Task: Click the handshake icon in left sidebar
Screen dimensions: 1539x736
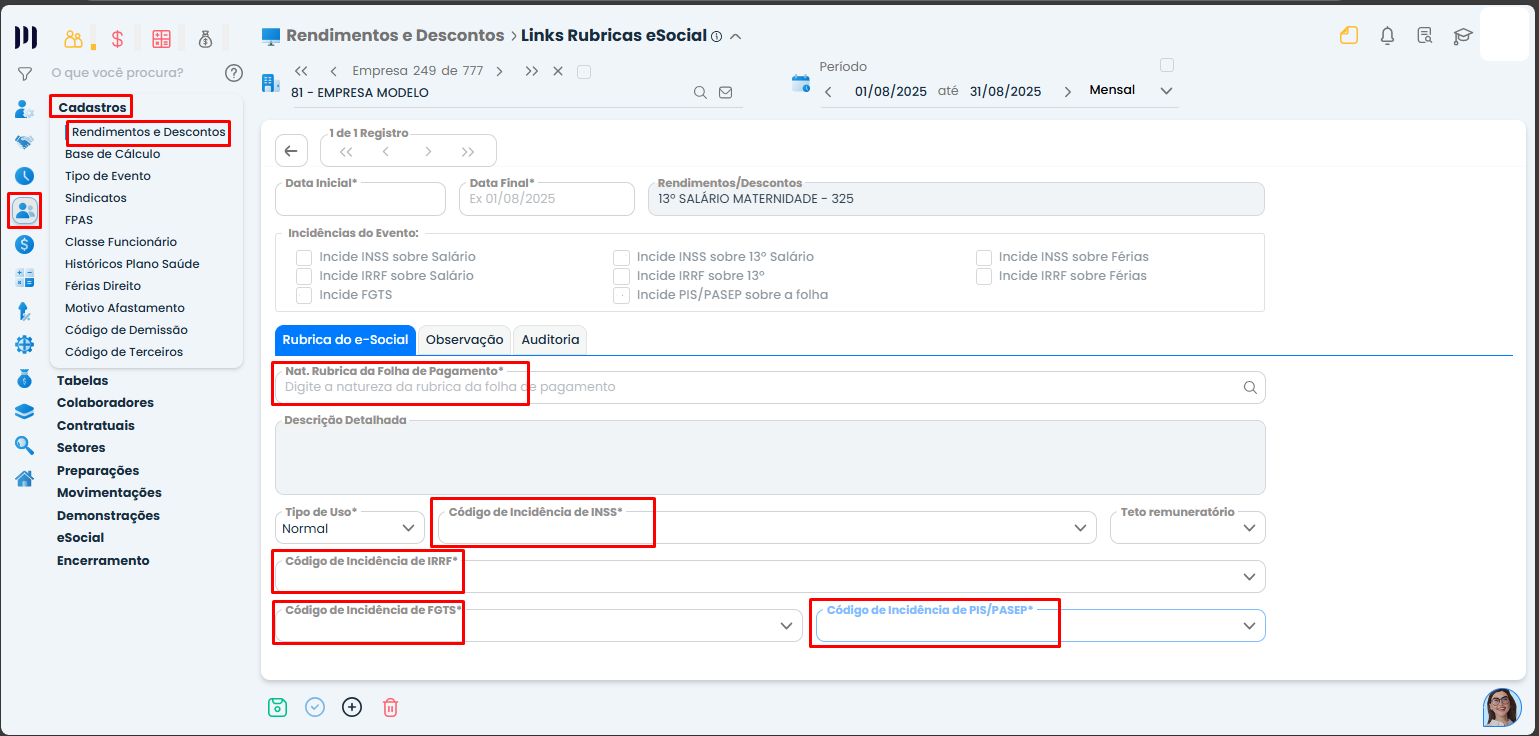Action: [x=25, y=142]
